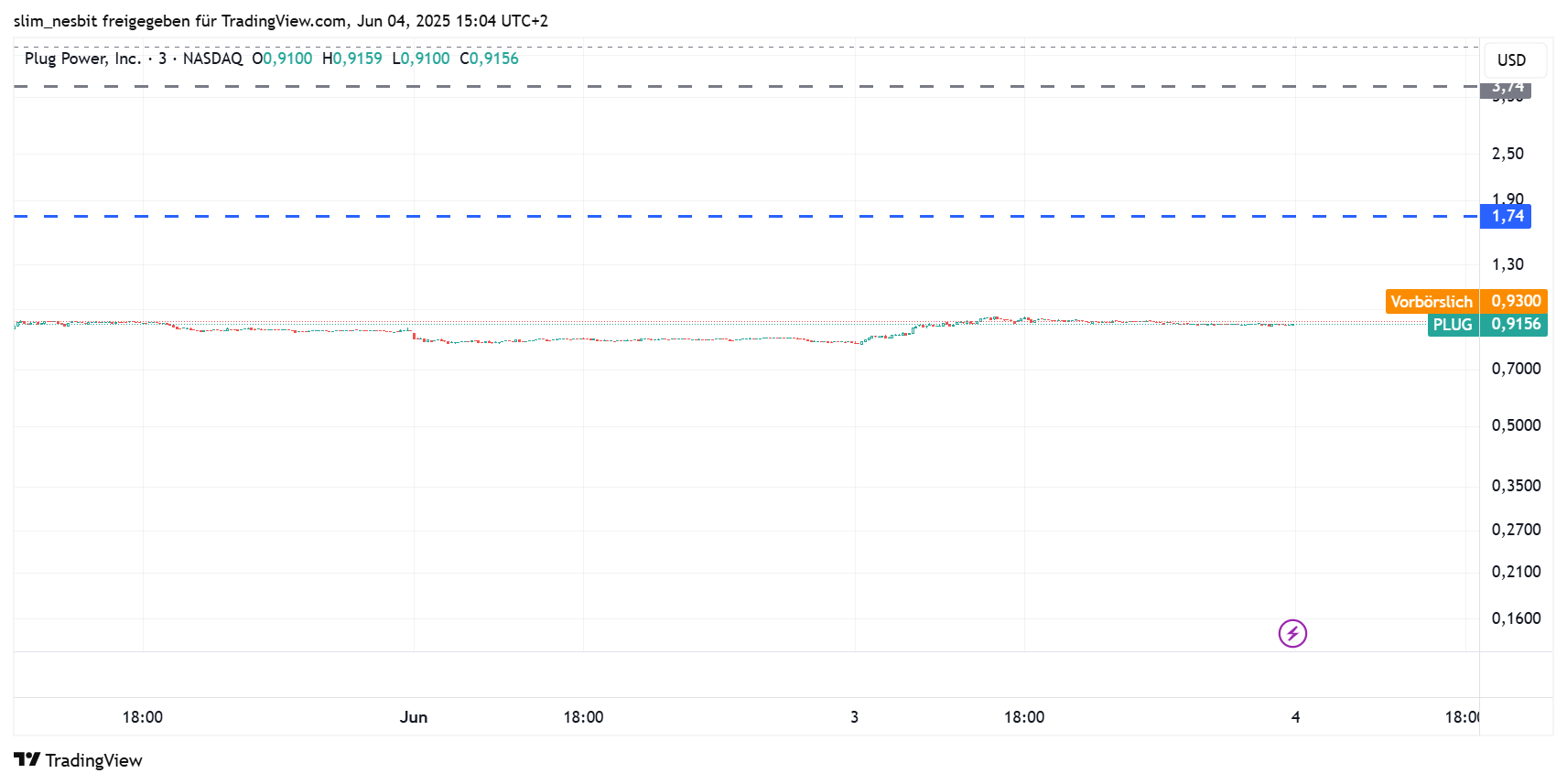Select the blue 1,74 price label

tap(1506, 216)
